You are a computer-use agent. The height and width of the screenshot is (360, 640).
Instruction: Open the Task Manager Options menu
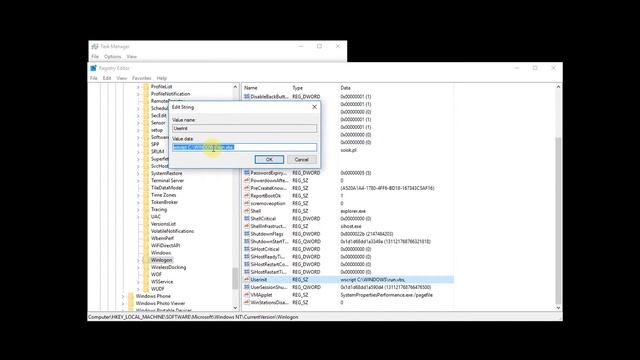pyautogui.click(x=113, y=57)
